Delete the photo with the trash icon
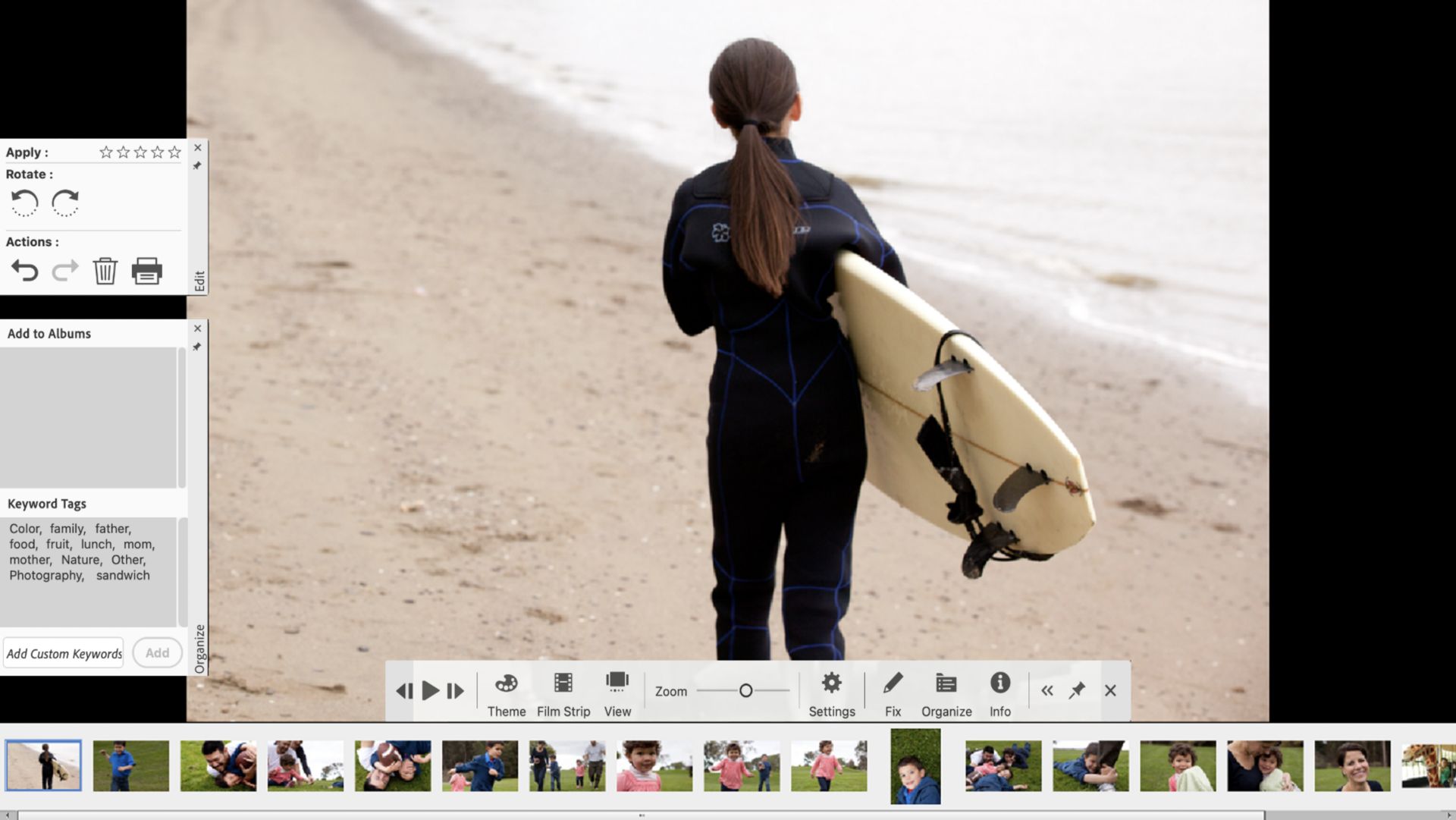Viewport: 1456px width, 820px height. [105, 271]
